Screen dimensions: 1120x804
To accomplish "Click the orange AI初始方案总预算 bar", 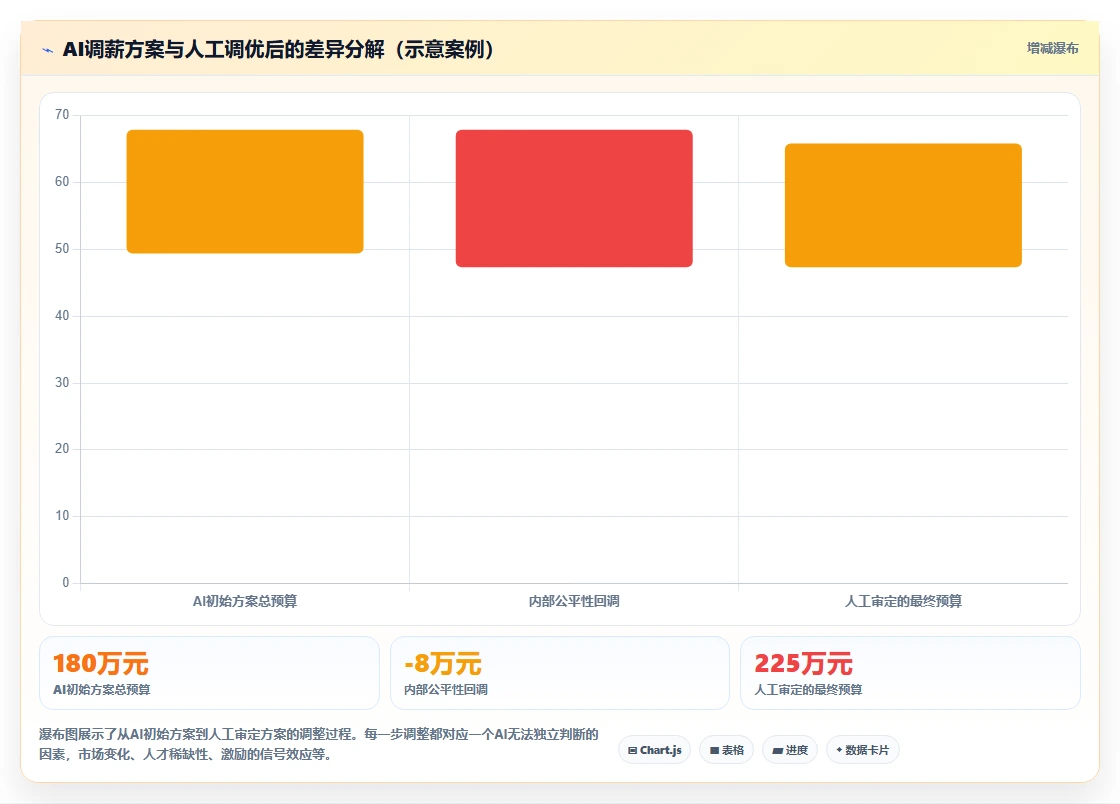I will pos(245,191).
